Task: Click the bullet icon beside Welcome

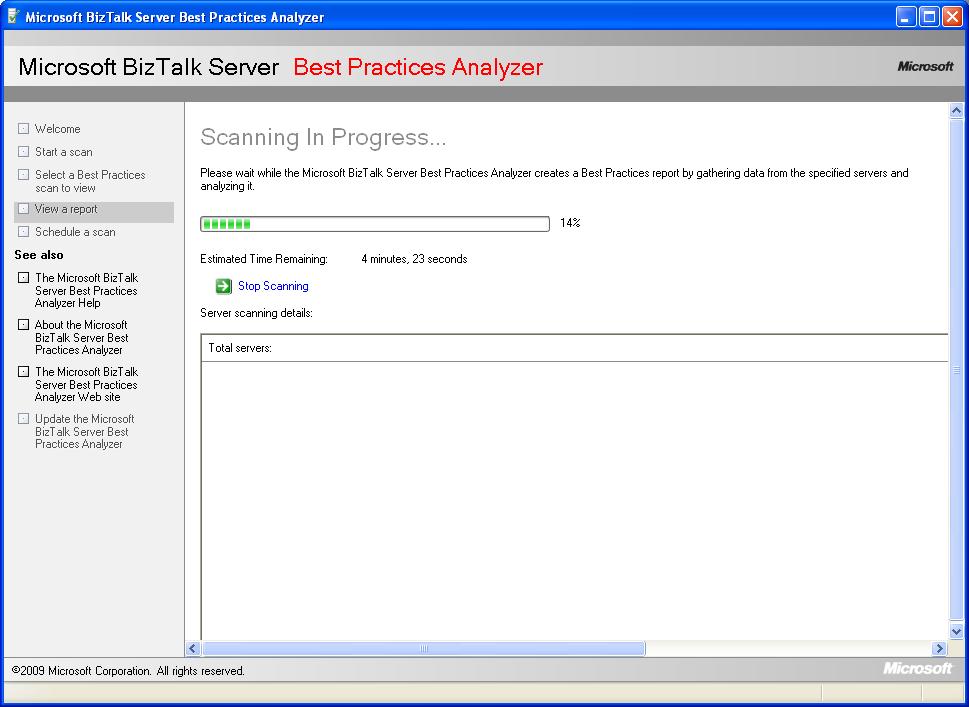Action: pos(23,129)
